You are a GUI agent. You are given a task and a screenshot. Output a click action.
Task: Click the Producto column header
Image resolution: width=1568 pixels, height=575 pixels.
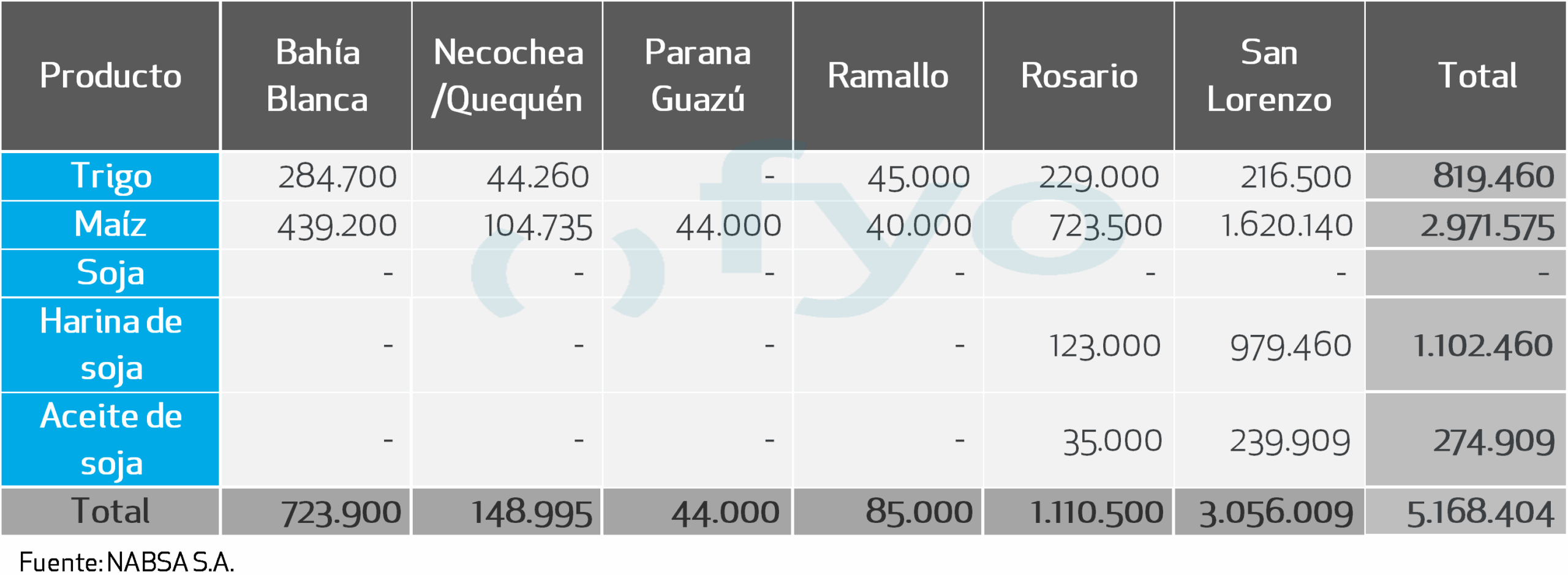(110, 76)
